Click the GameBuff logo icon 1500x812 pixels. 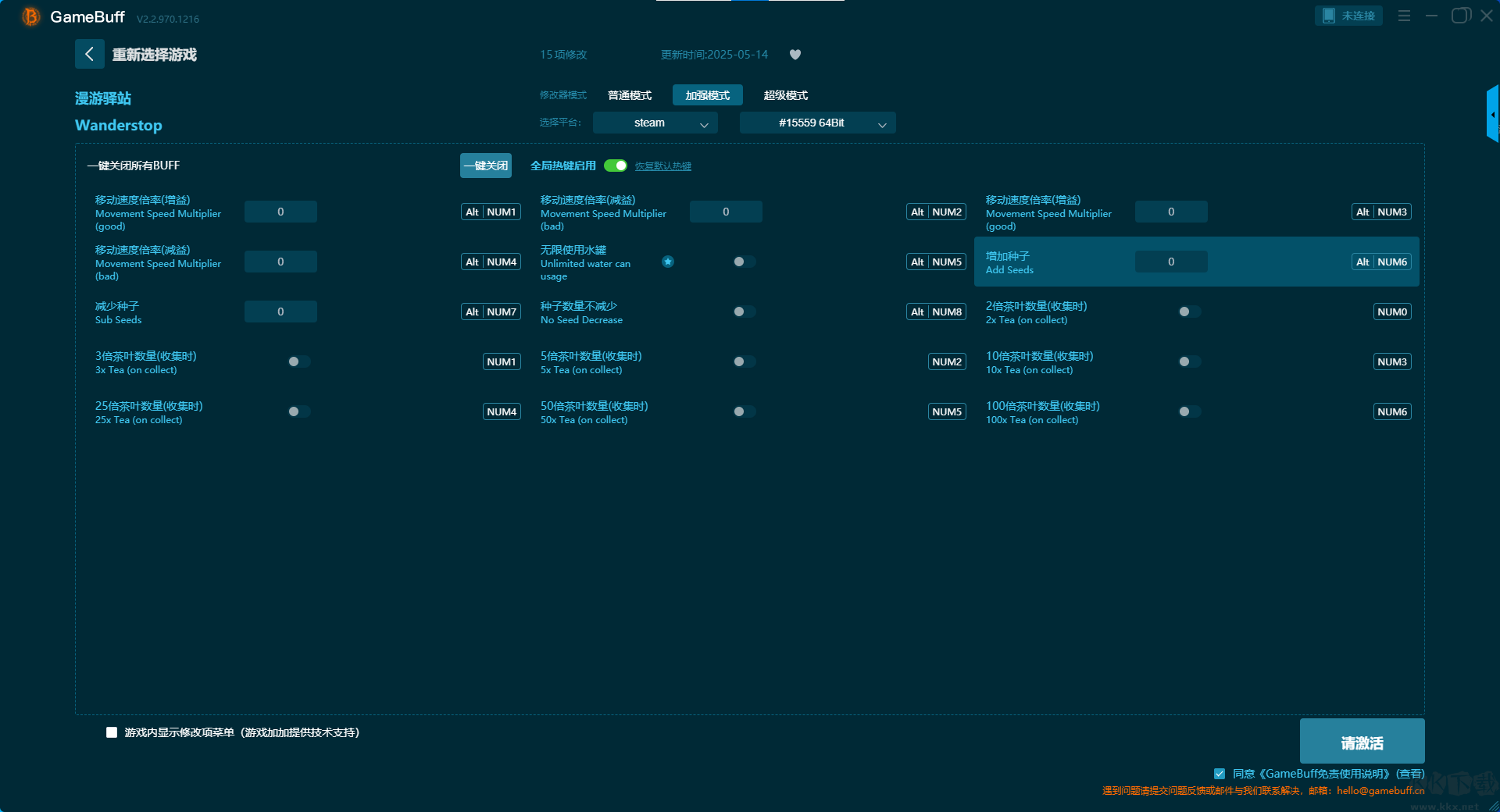[x=30, y=16]
